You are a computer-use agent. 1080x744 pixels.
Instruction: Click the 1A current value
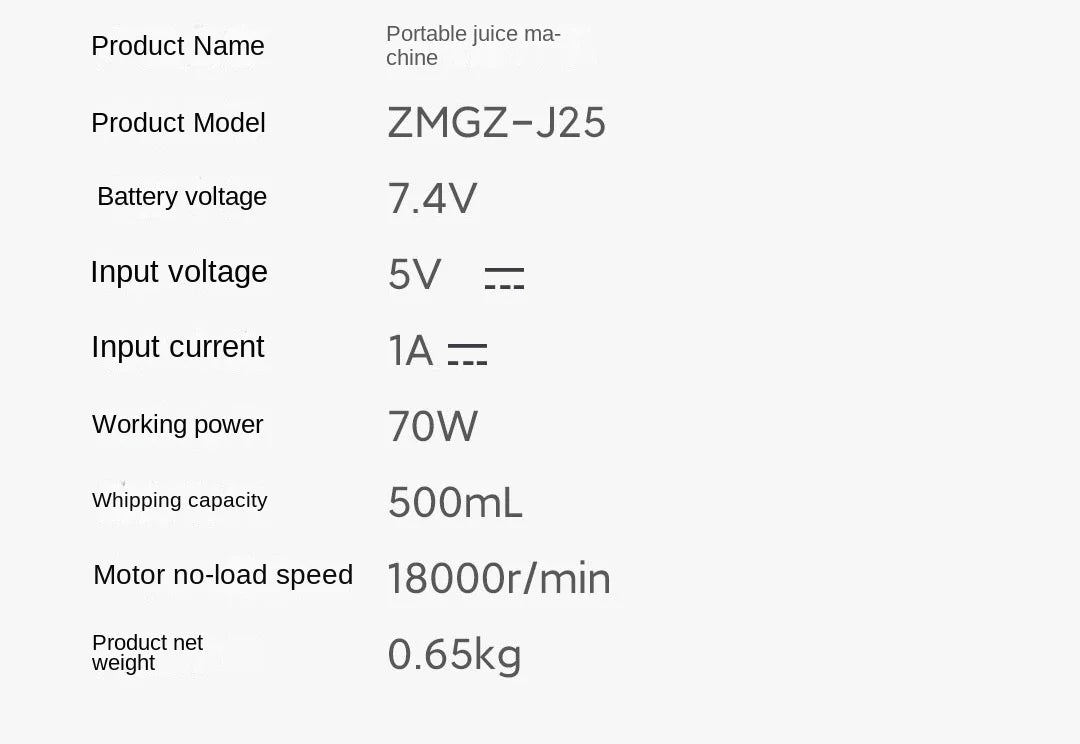pyautogui.click(x=410, y=350)
